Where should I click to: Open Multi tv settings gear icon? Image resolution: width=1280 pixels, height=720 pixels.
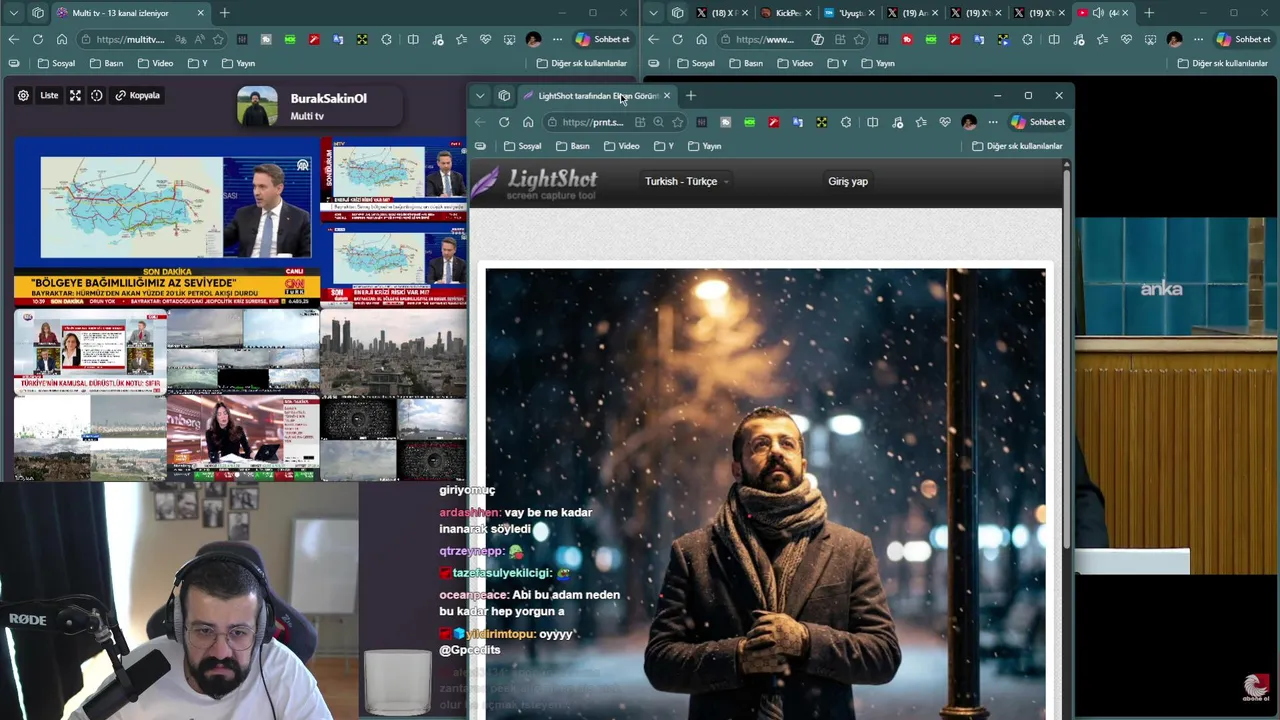click(x=23, y=96)
